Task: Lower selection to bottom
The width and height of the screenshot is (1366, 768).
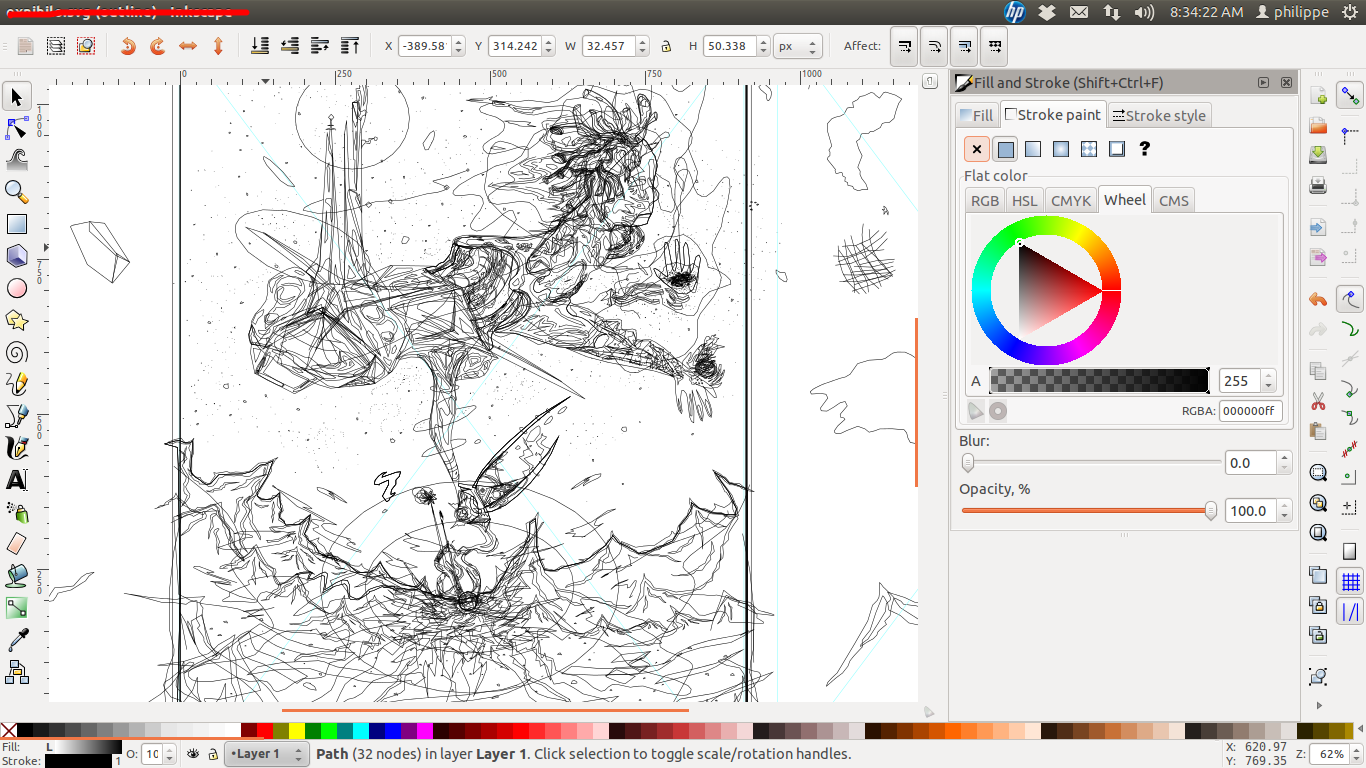Action: [259, 46]
